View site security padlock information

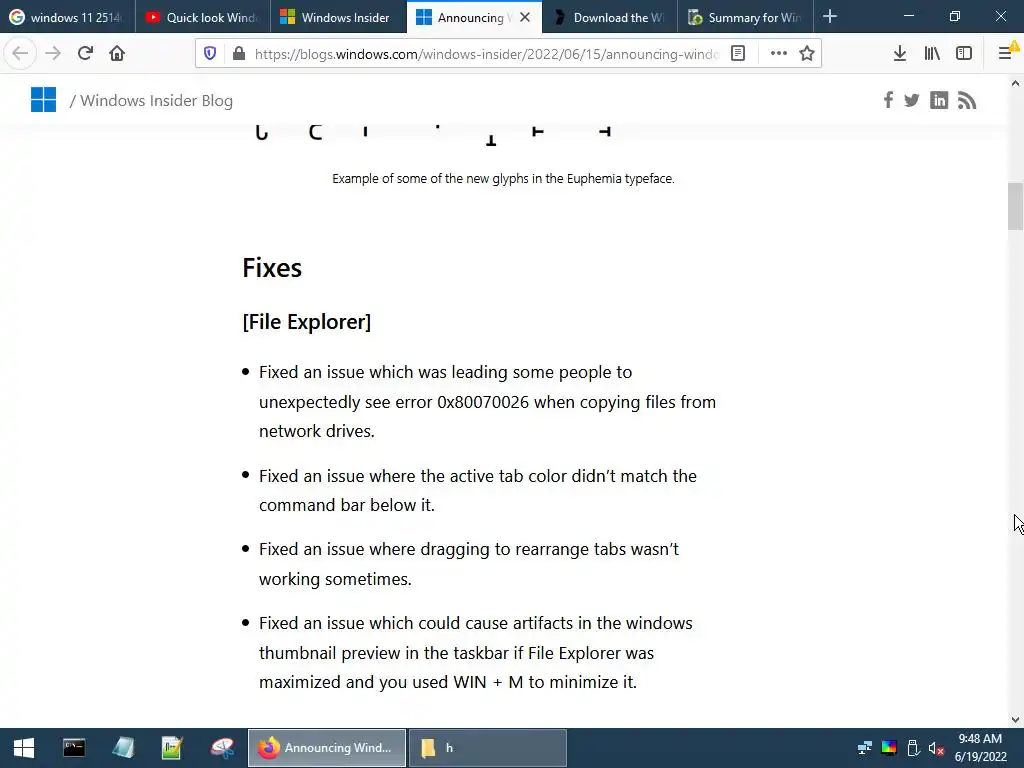239,54
